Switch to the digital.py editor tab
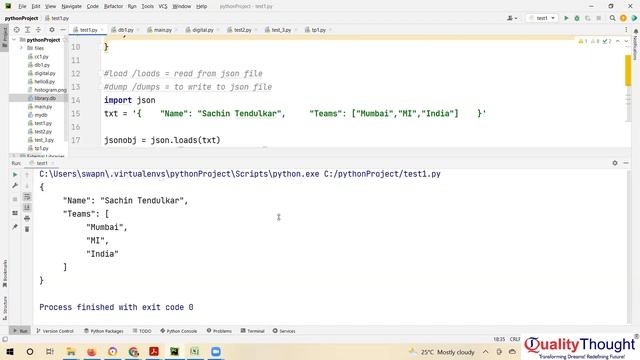The height and width of the screenshot is (360, 640). point(202,30)
